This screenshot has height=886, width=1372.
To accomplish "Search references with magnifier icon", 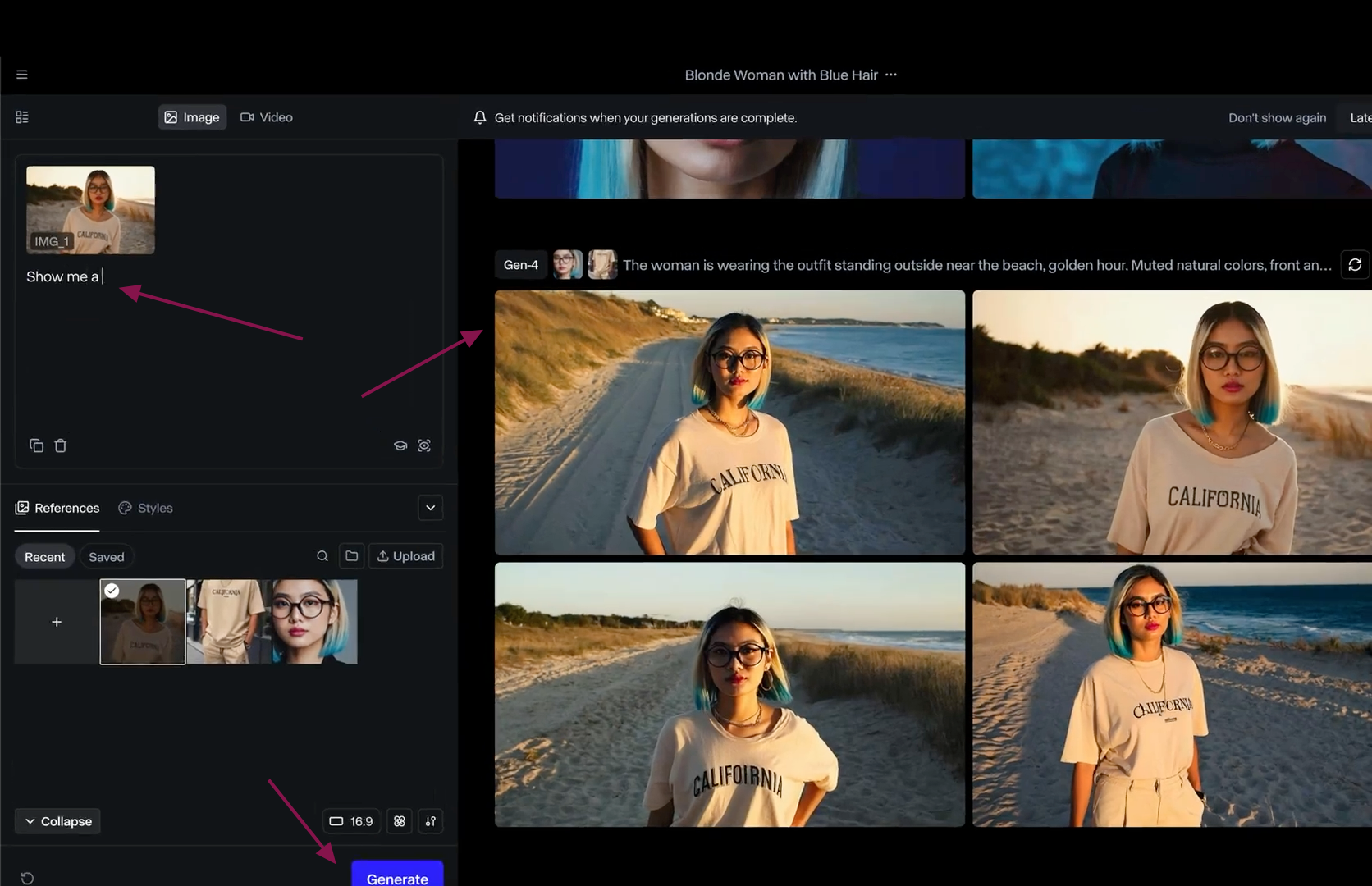I will point(322,556).
